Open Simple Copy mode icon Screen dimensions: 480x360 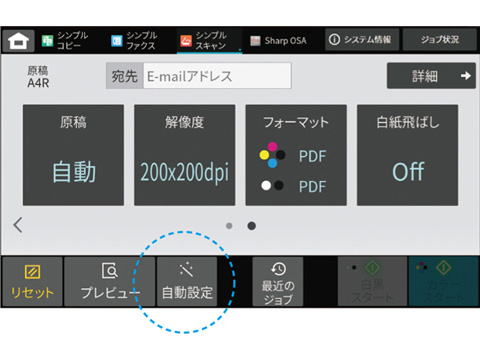47,41
